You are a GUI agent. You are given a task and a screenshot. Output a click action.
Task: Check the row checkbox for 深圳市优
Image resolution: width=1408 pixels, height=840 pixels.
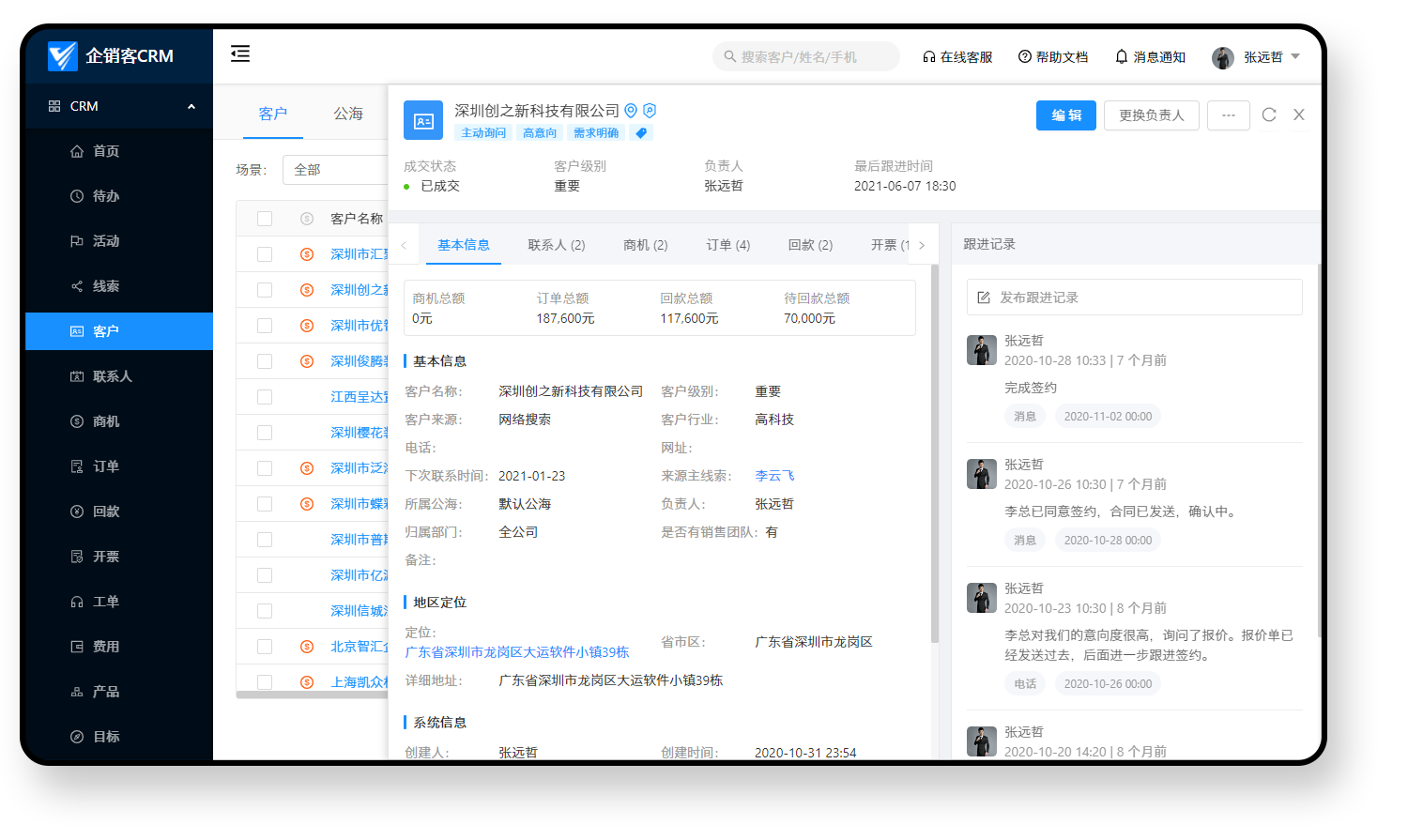pos(265,326)
